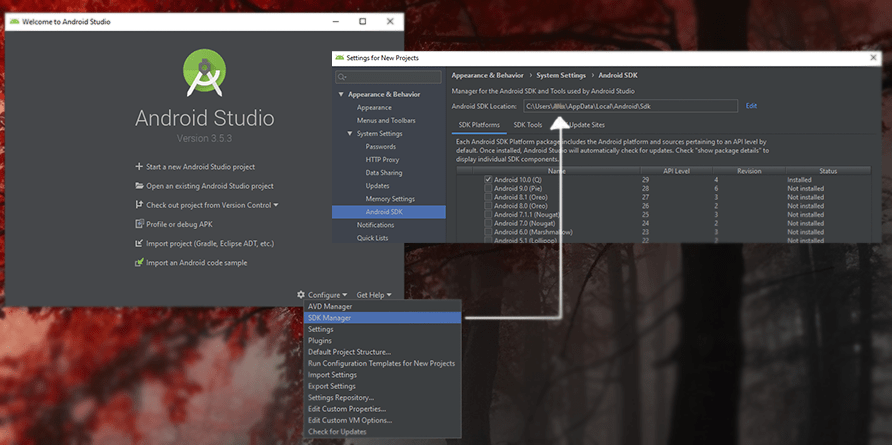
Task: Choose Export Settings menu entry
Action: [382, 386]
